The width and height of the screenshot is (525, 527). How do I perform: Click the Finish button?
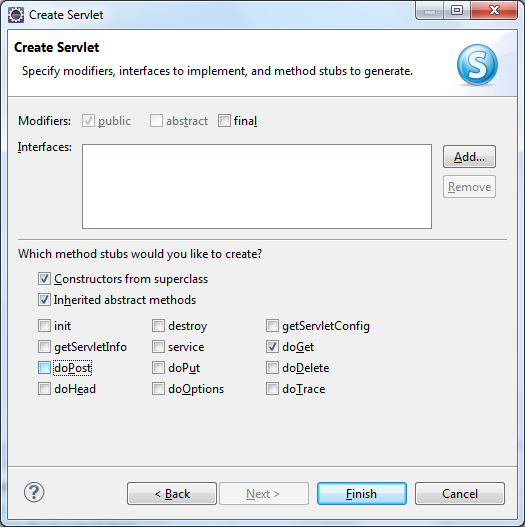pos(362,494)
